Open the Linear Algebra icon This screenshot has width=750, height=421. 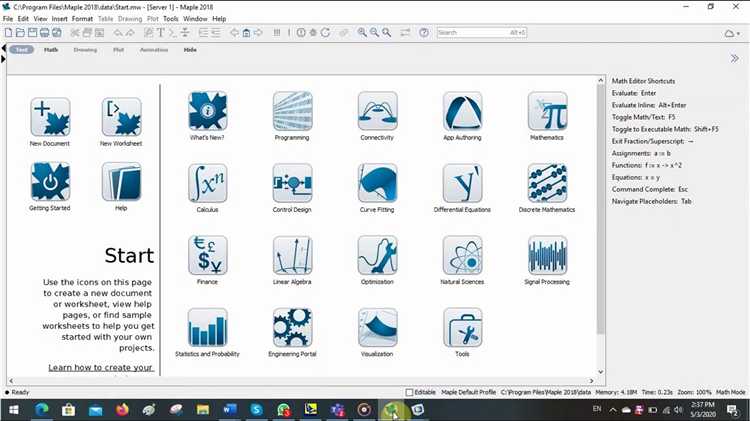[292, 255]
